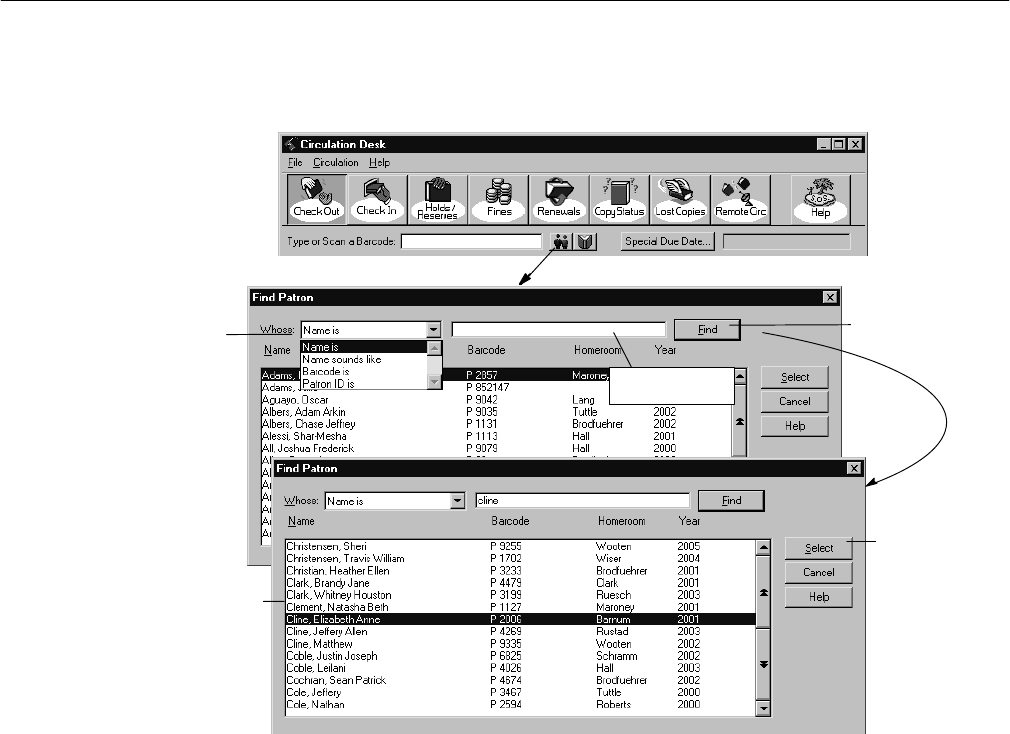Open the Circulation menu
This screenshot has width=1010, height=734.
coord(336,162)
